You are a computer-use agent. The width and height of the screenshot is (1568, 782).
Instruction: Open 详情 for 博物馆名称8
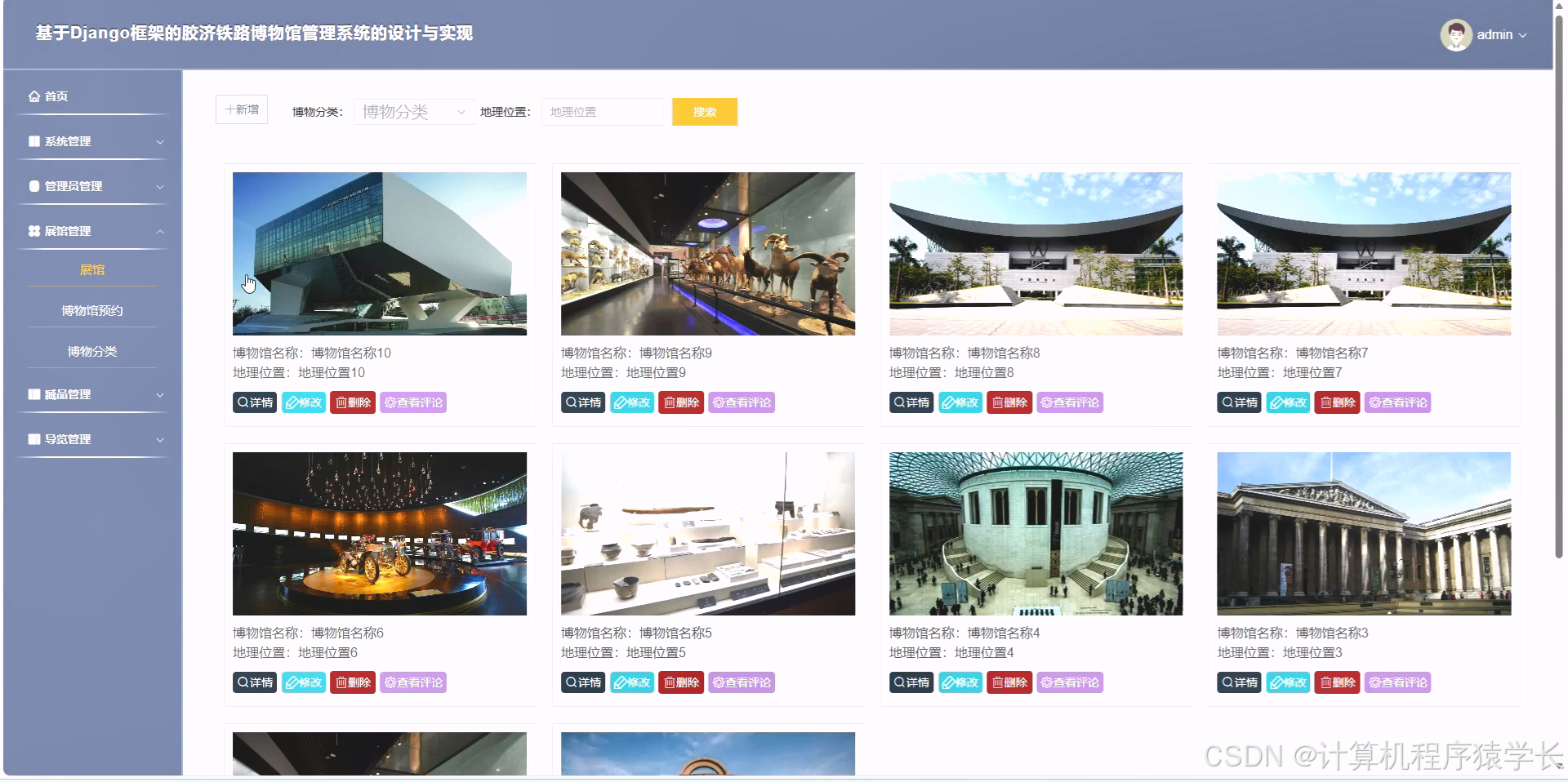coord(911,402)
